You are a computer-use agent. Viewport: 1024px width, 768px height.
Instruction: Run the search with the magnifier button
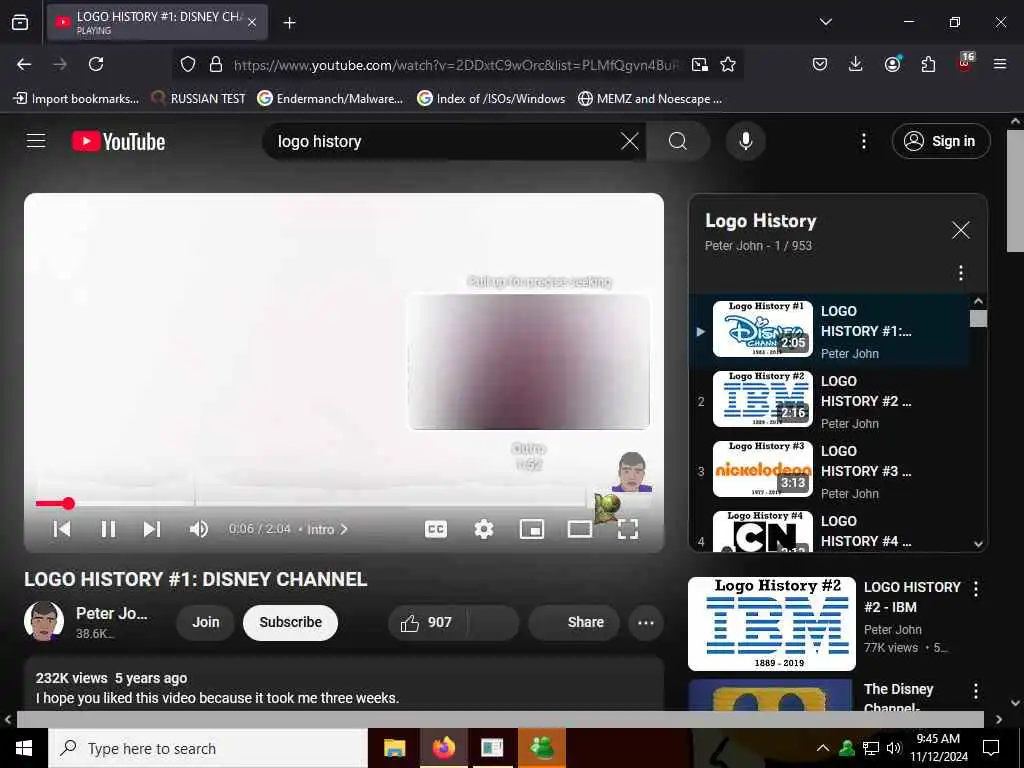click(x=678, y=141)
